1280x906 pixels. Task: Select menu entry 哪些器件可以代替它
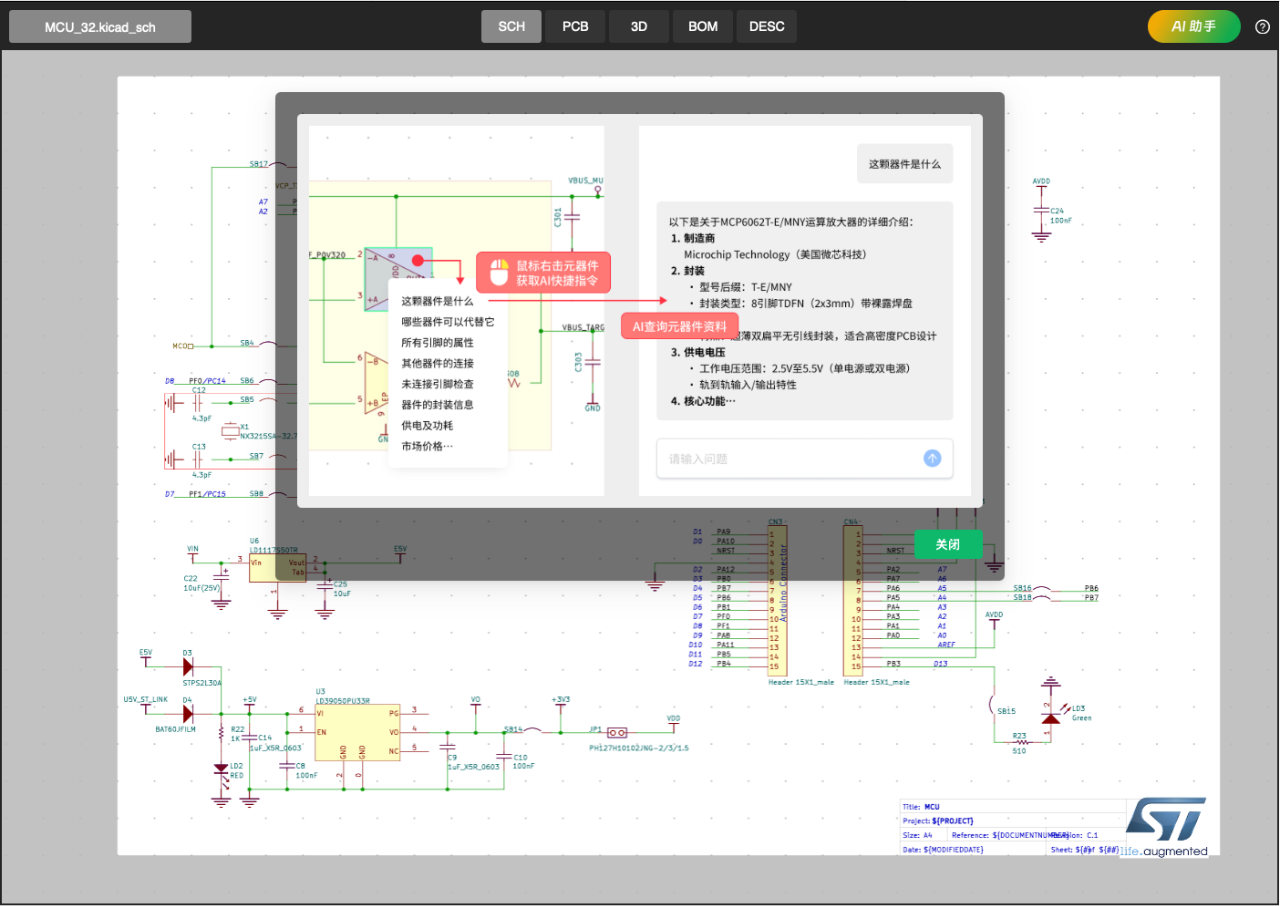click(448, 322)
